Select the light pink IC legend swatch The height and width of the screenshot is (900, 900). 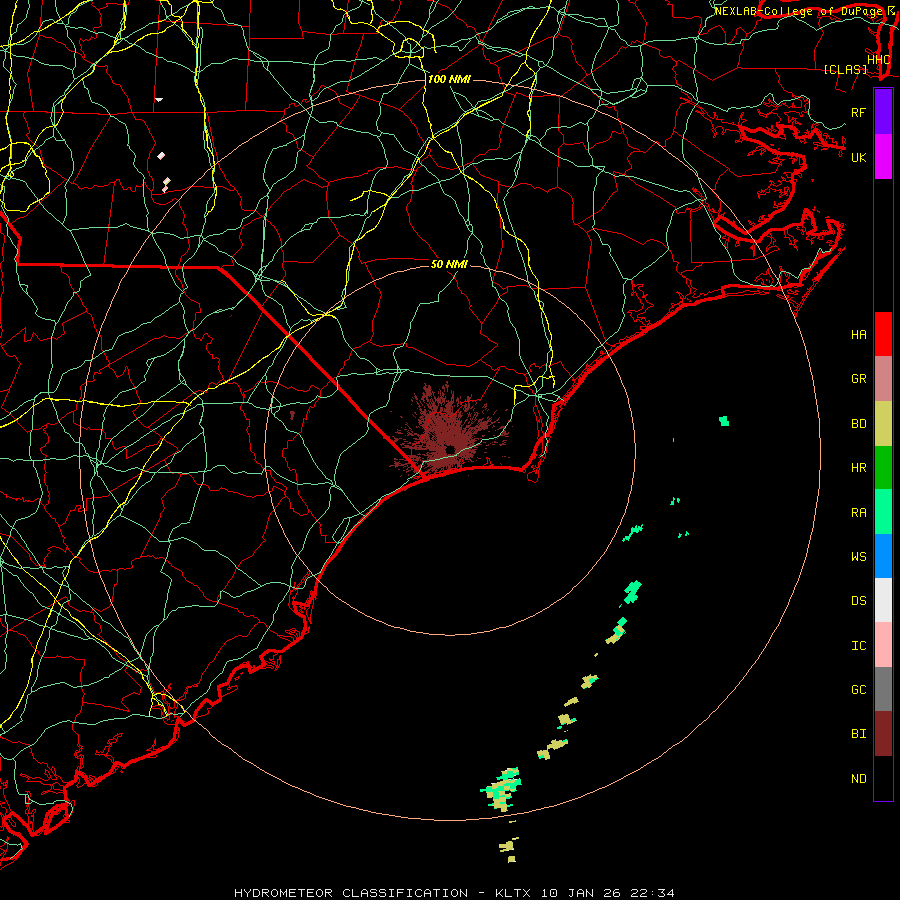[x=883, y=645]
